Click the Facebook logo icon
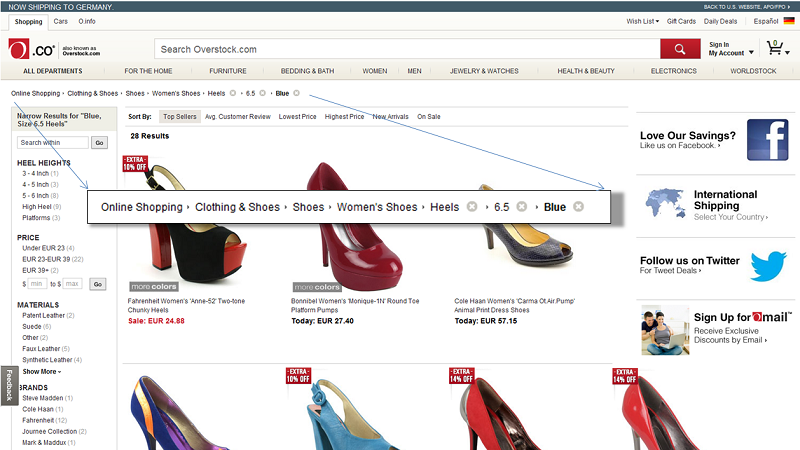Image resolution: width=800 pixels, height=450 pixels. pyautogui.click(x=767, y=139)
